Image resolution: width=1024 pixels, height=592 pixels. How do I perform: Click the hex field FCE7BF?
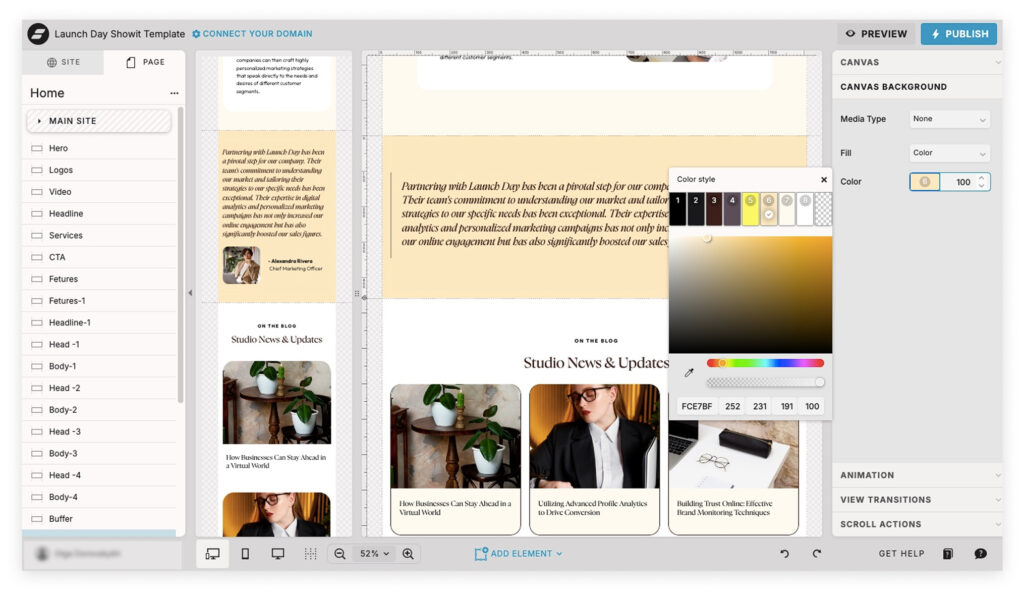pyautogui.click(x=697, y=406)
